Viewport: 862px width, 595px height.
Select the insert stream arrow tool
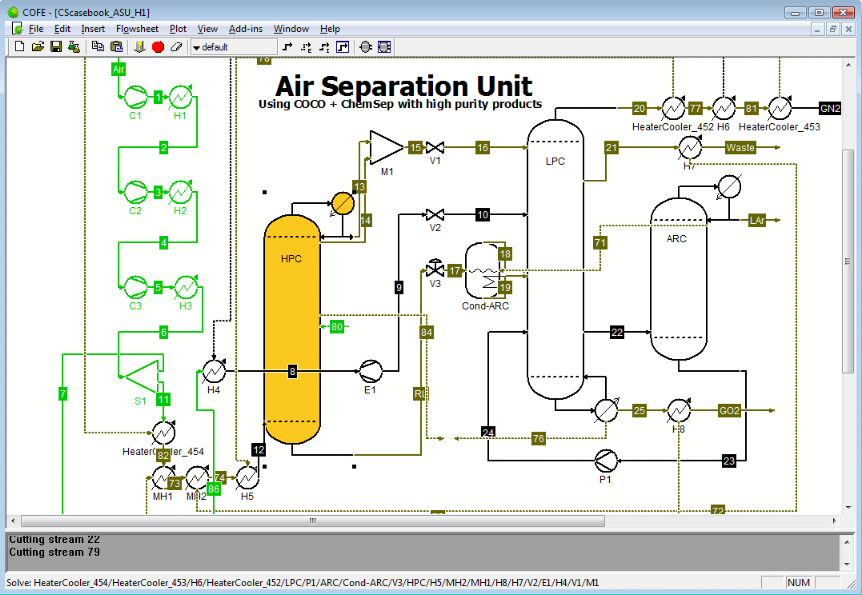[288, 47]
